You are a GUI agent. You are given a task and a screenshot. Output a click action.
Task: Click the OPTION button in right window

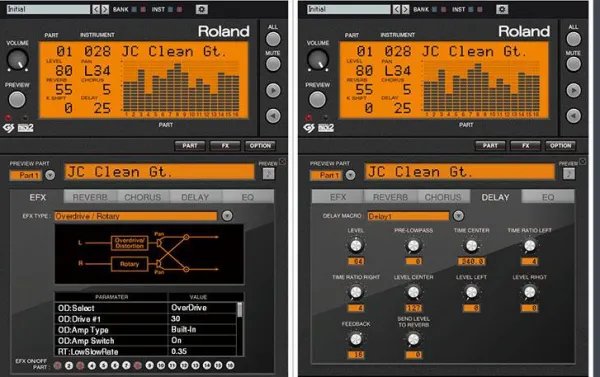click(x=561, y=146)
